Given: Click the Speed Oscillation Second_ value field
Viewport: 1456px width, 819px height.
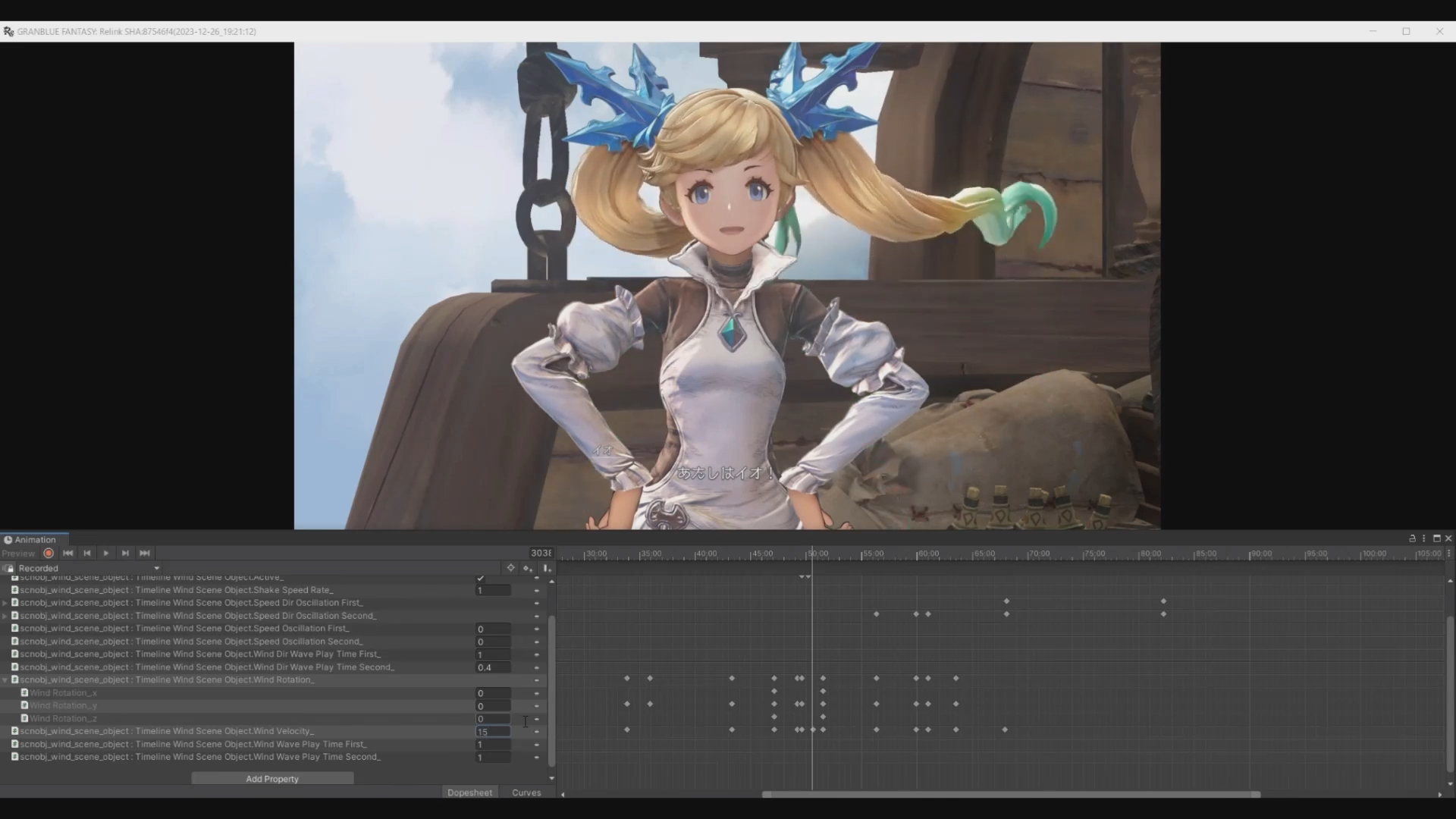Looking at the screenshot, I should point(493,642).
